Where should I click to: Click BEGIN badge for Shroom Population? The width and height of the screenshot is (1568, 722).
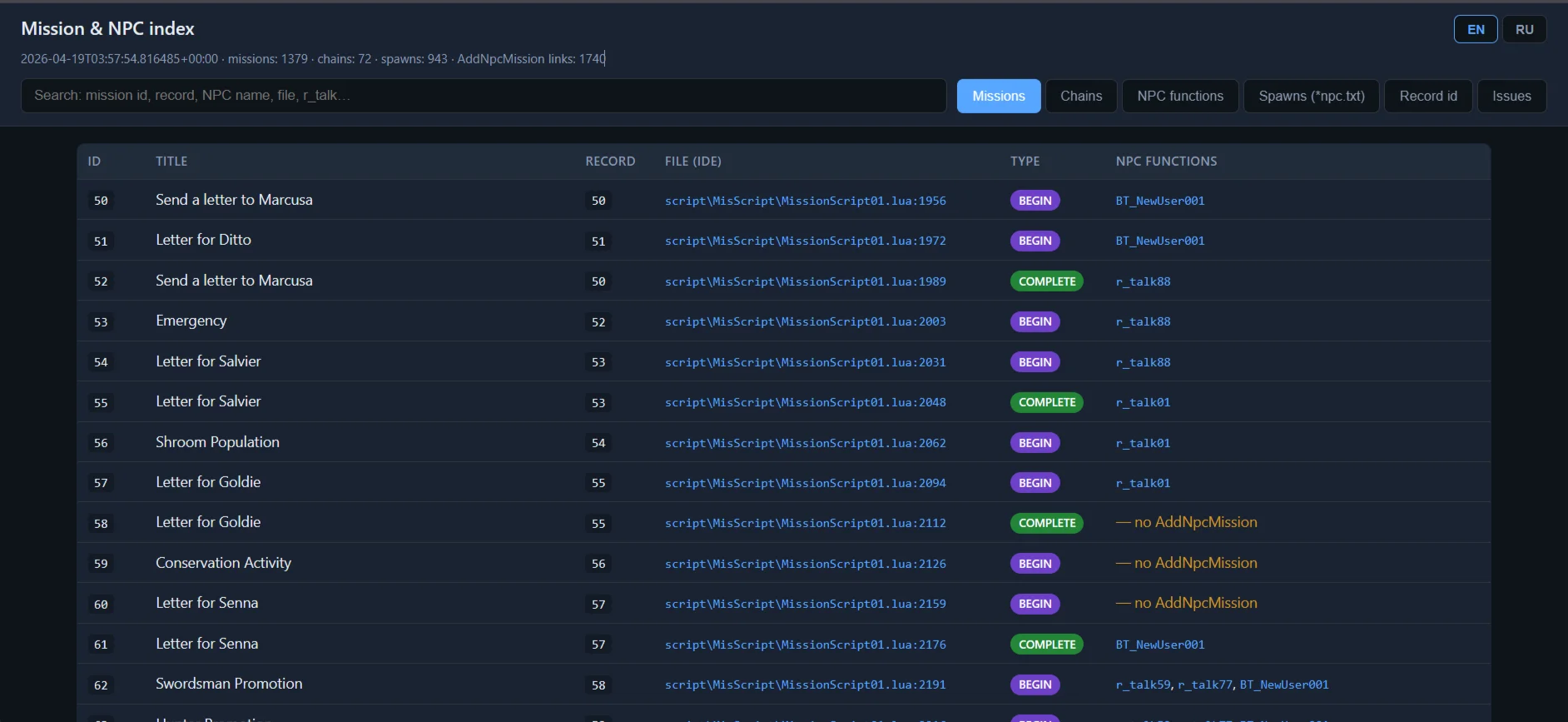pos(1035,443)
